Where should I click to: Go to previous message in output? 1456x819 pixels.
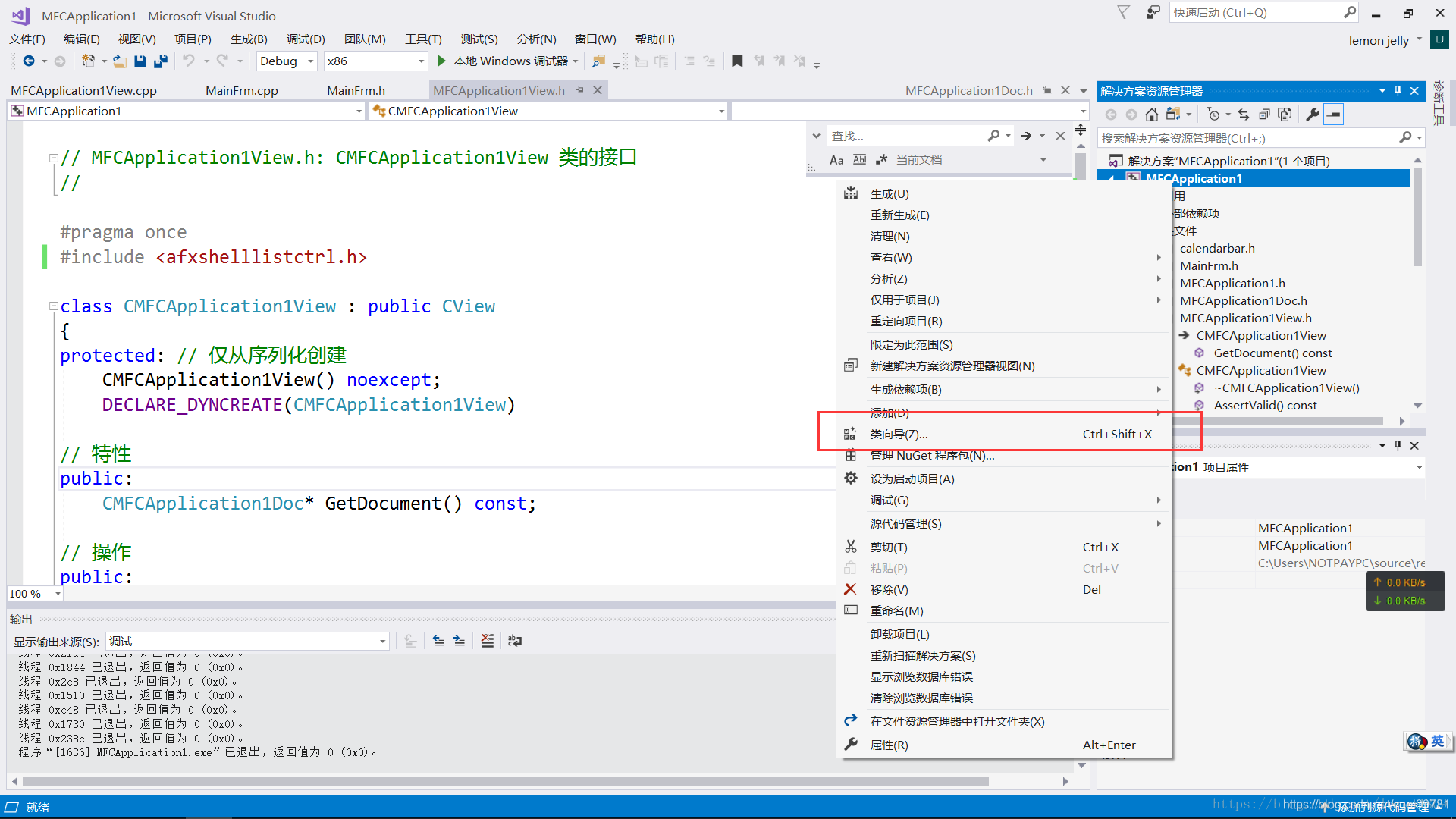click(438, 641)
